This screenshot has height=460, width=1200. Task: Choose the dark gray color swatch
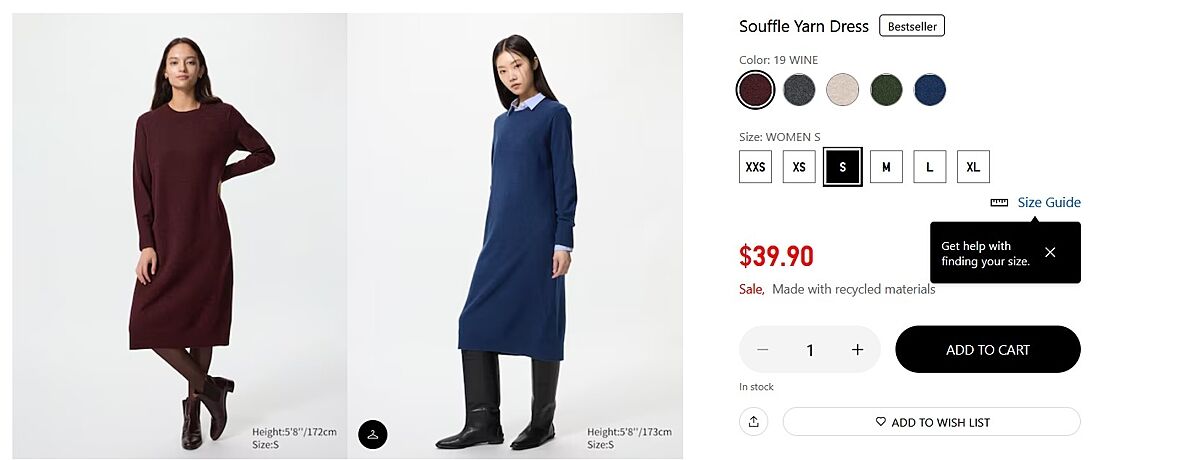tap(799, 90)
